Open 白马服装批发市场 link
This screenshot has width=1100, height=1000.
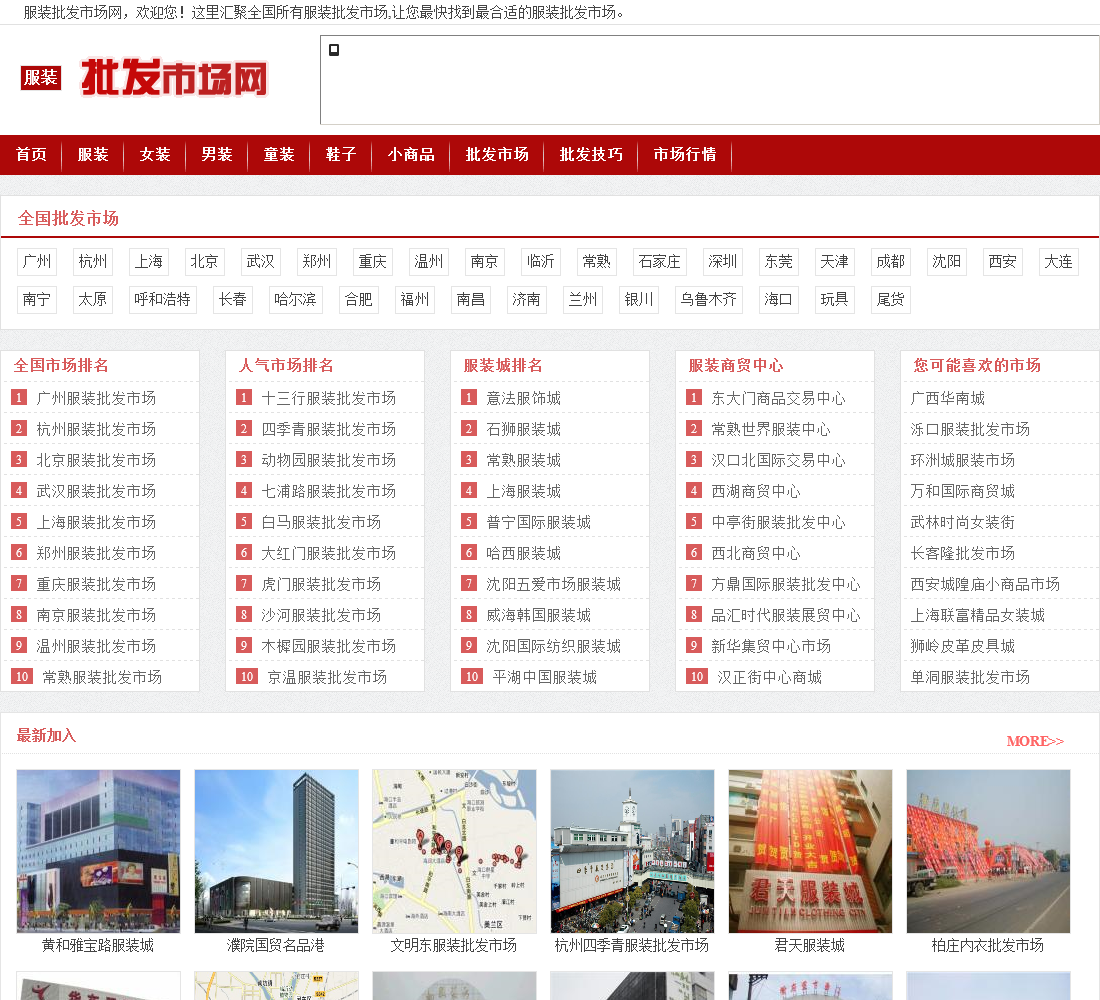coord(321,522)
